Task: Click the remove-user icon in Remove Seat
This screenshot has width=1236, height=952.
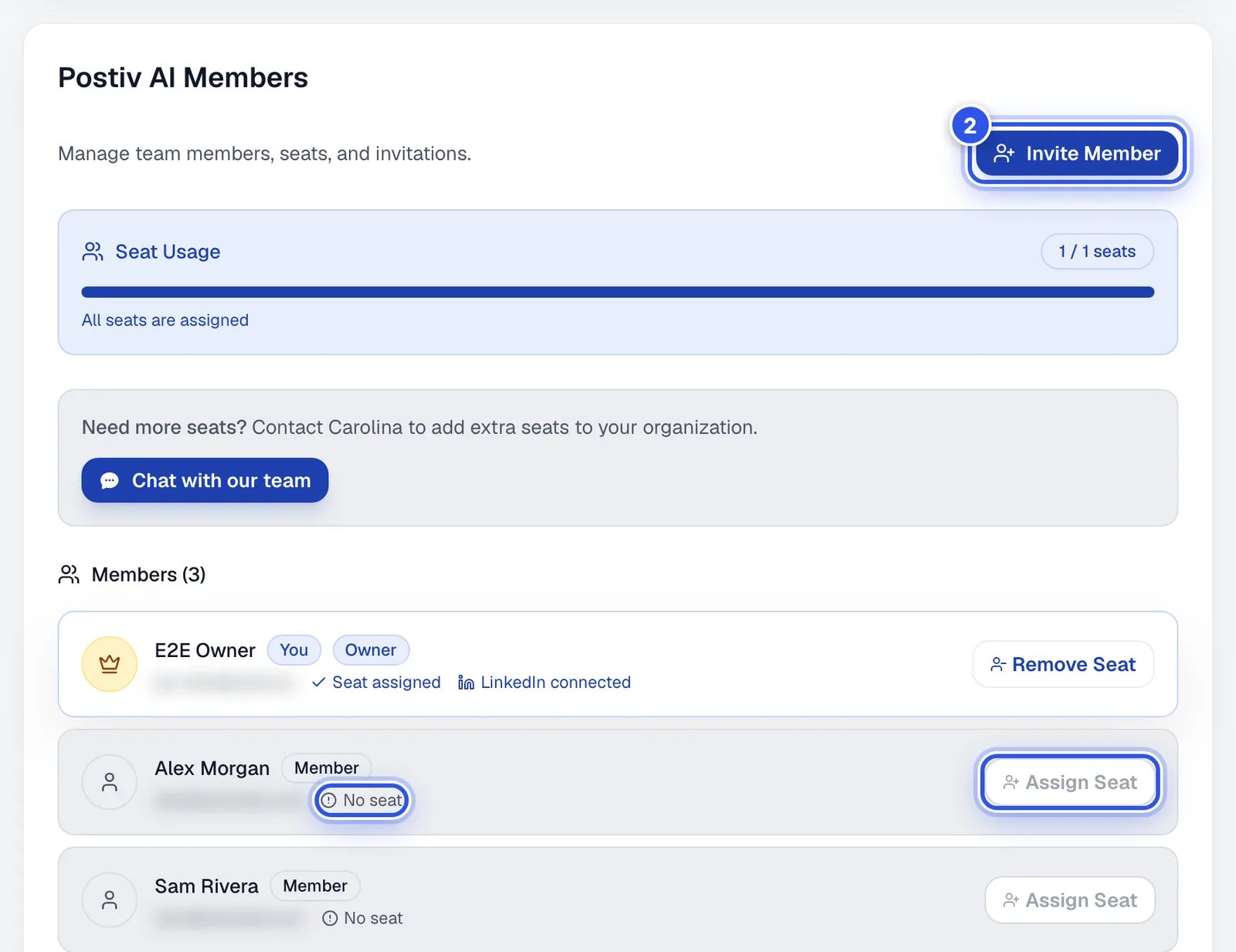Action: [998, 664]
